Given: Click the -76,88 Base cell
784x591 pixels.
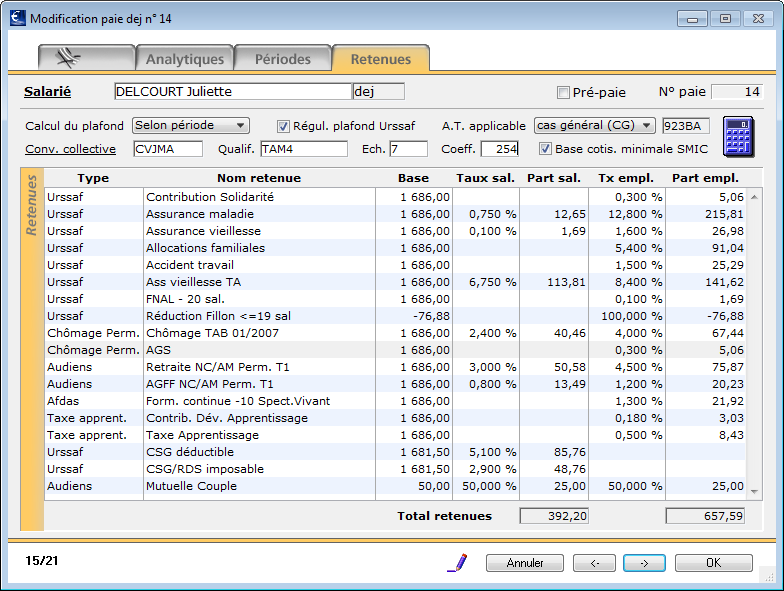Looking at the screenshot, I should [x=414, y=316].
